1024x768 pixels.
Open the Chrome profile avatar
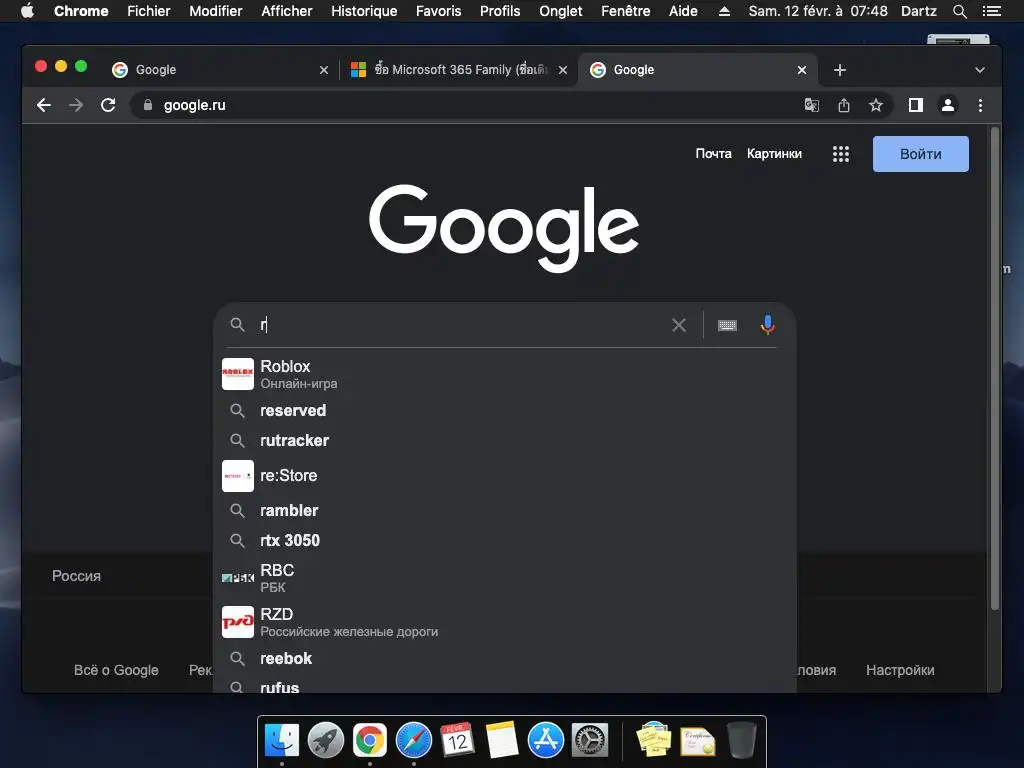[x=948, y=105]
